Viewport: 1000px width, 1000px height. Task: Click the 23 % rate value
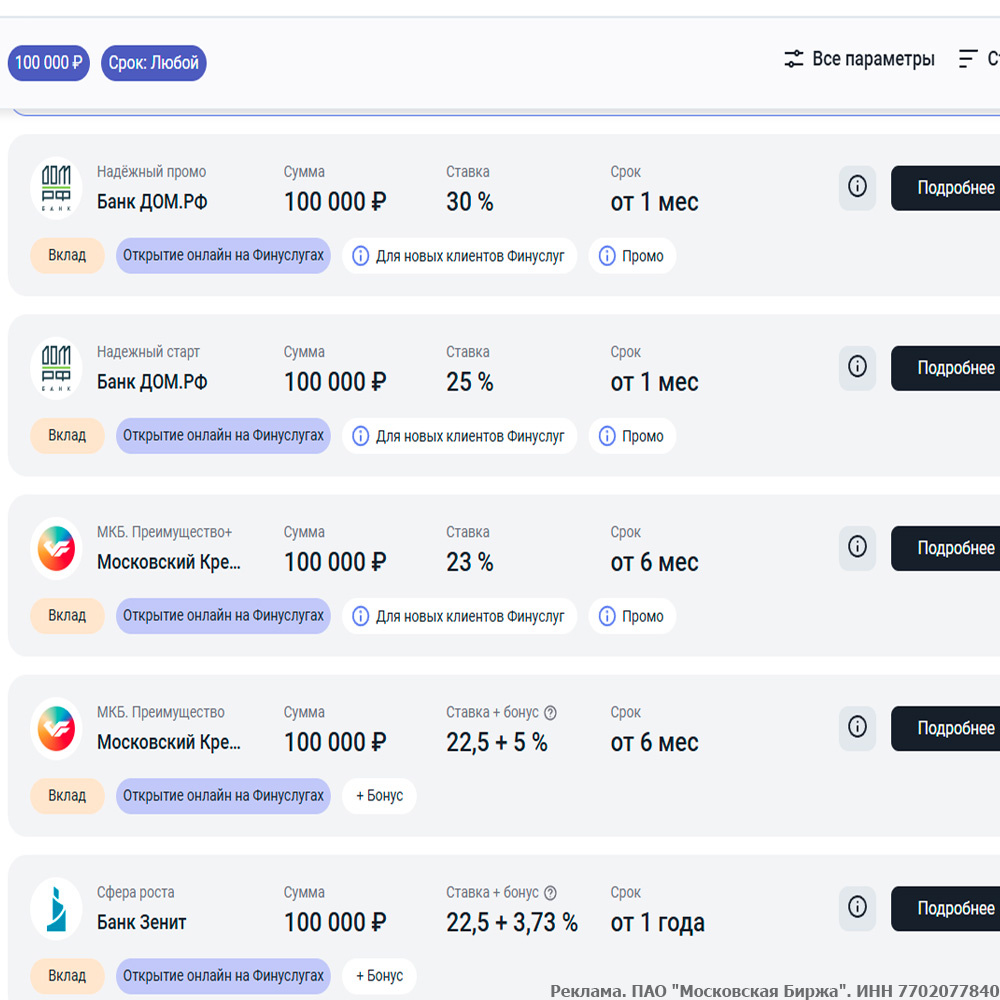[x=470, y=562]
